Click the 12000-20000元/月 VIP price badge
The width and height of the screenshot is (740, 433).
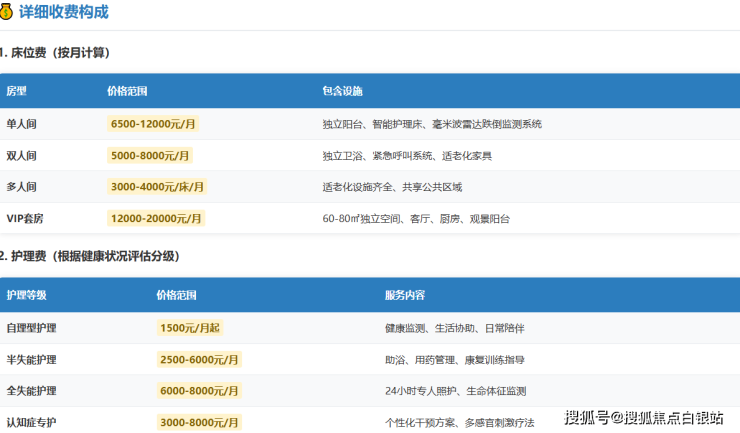pos(157,218)
